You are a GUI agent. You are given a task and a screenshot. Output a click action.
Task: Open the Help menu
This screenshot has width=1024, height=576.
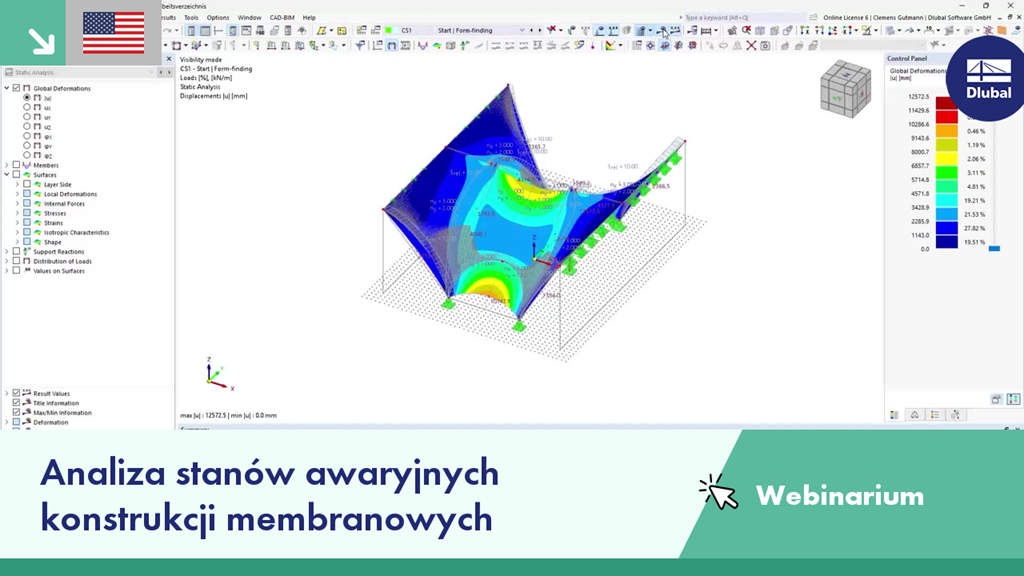309,18
